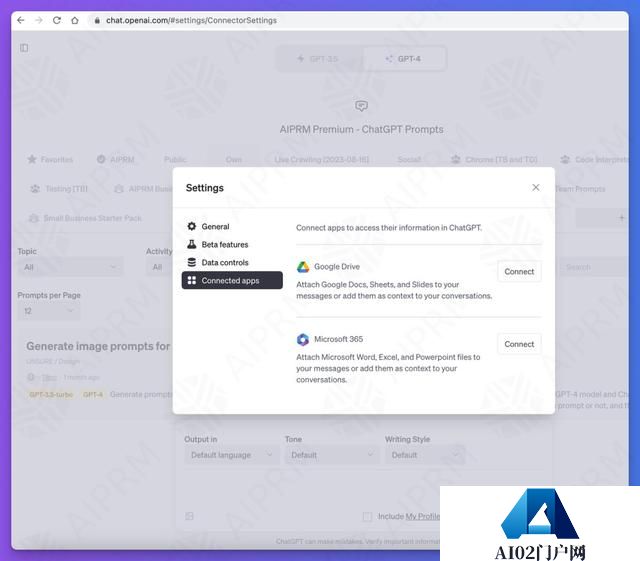Click the Beta features flask icon
Image resolution: width=640 pixels, height=561 pixels.
coord(191,244)
